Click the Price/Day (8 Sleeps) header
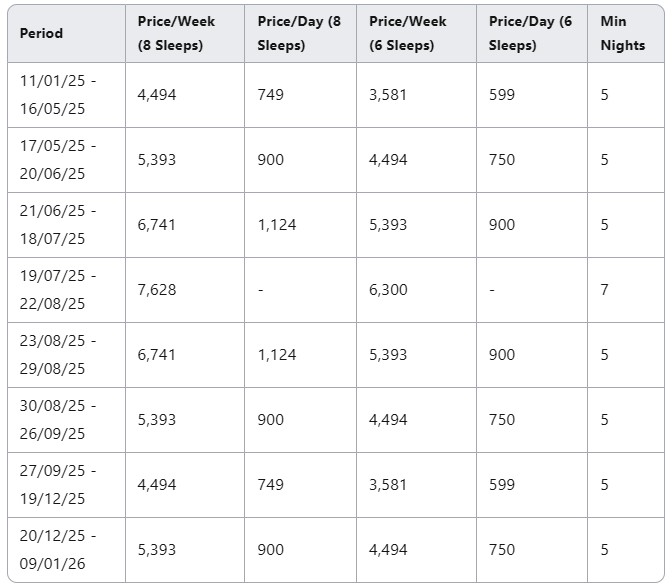Screen dimensions: 672x586 point(299,33)
